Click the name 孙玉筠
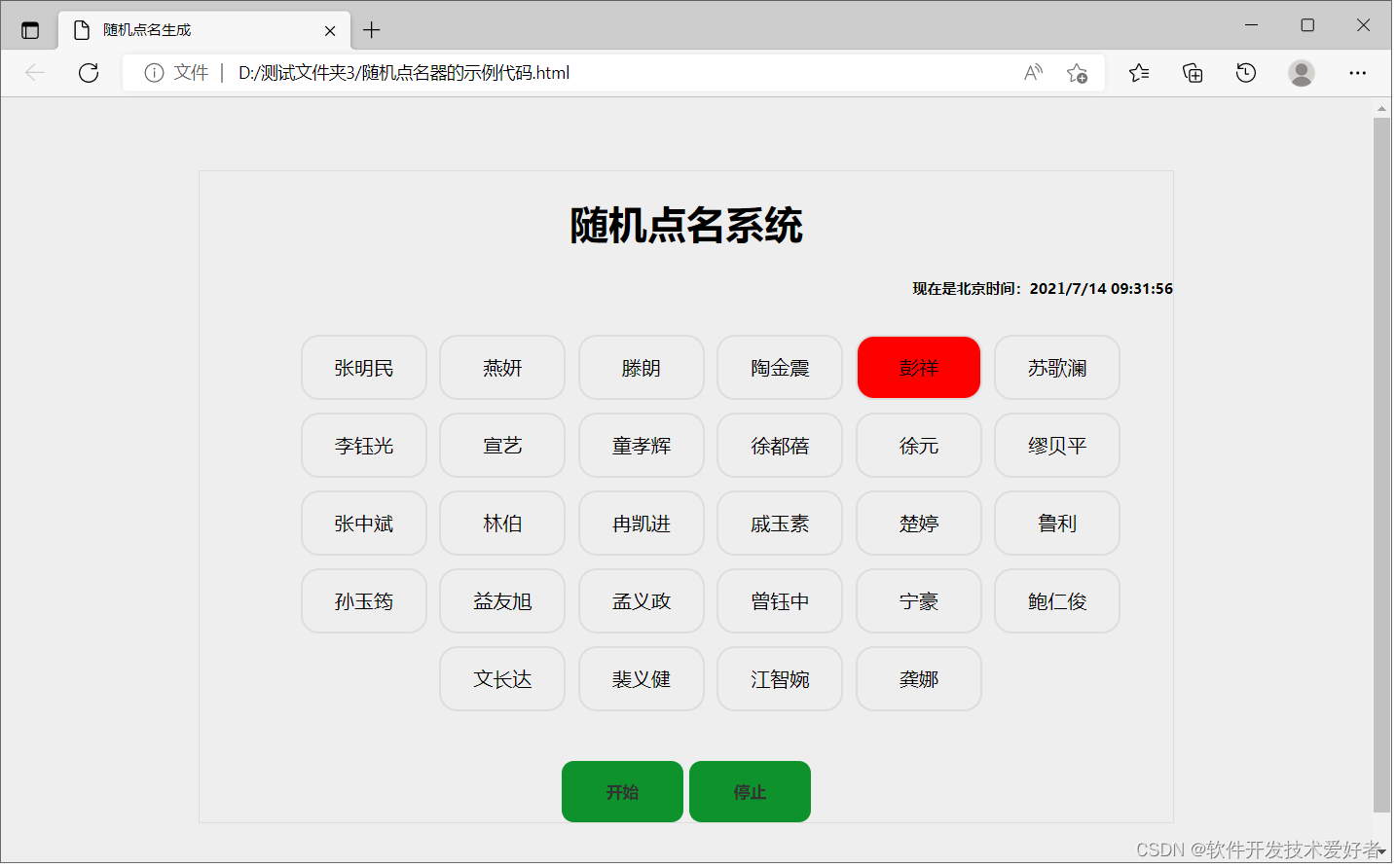 pos(364,601)
